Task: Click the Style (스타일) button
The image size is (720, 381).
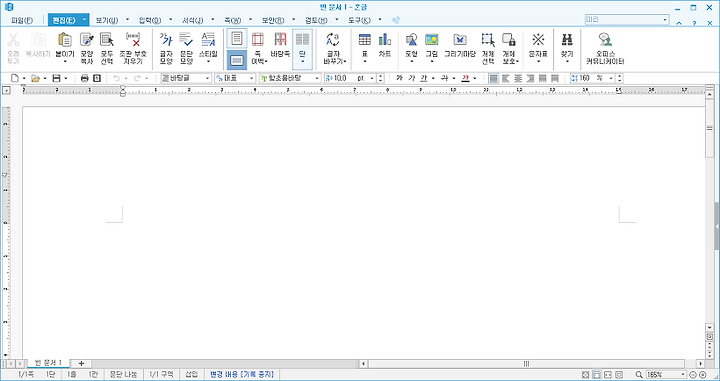Action: 208,47
